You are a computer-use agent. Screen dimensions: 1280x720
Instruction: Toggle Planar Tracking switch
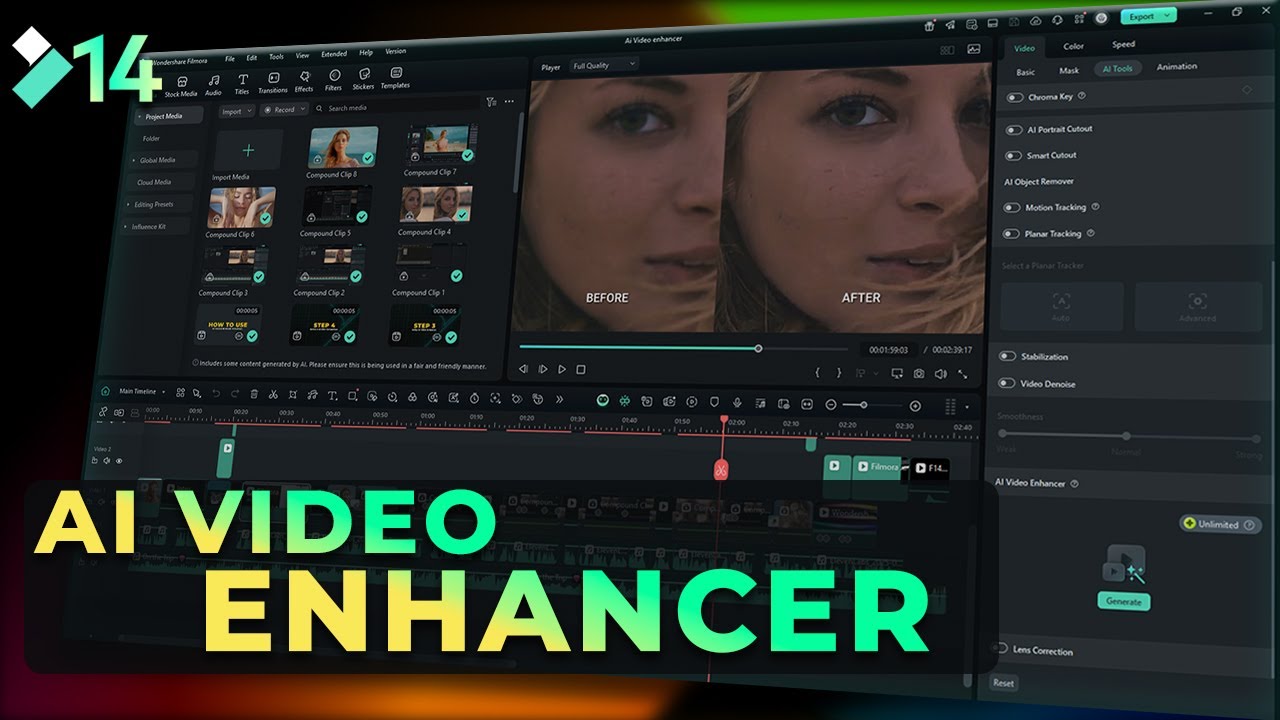(x=1011, y=234)
